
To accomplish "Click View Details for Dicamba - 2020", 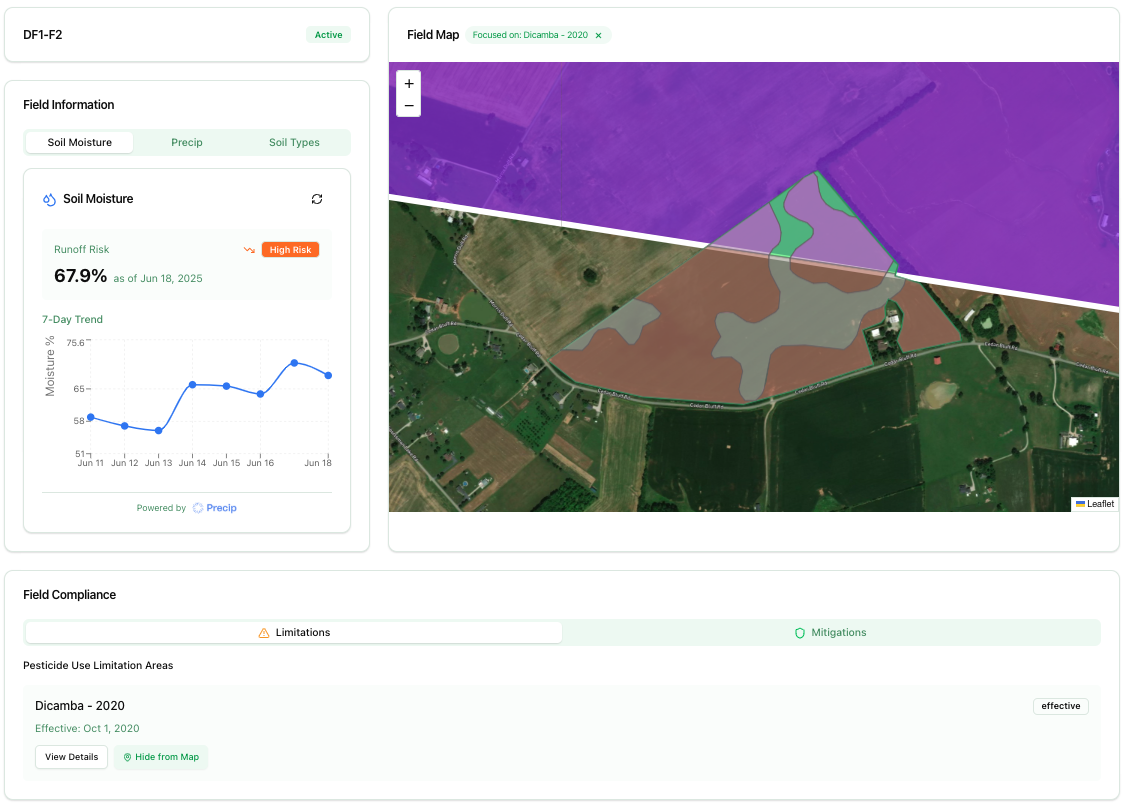I will pos(71,757).
